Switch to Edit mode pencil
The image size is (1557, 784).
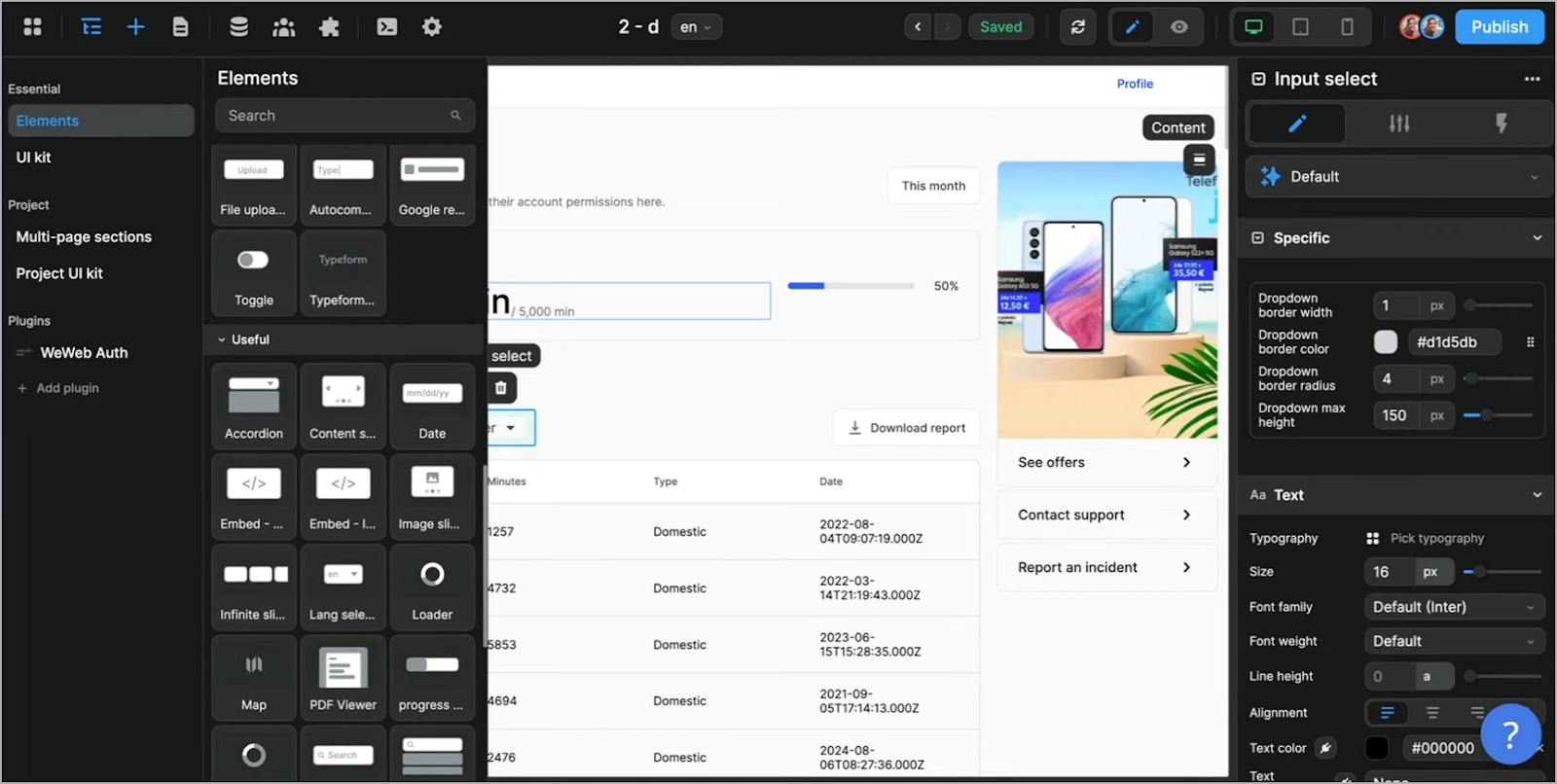pyautogui.click(x=1133, y=27)
